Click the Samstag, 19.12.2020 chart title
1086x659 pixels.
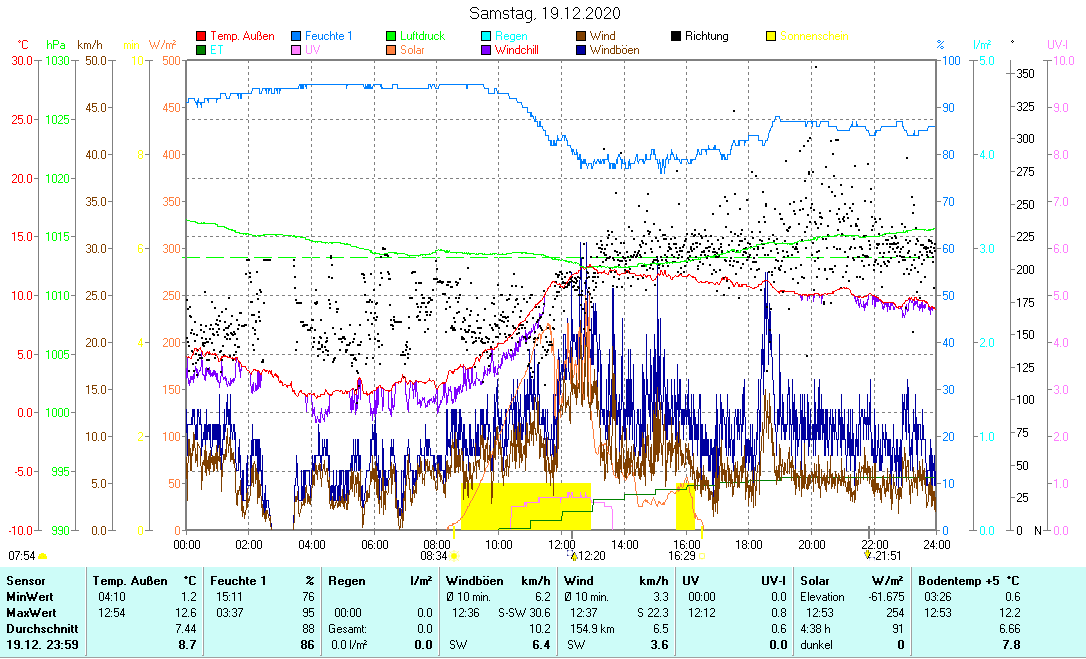pyautogui.click(x=544, y=13)
